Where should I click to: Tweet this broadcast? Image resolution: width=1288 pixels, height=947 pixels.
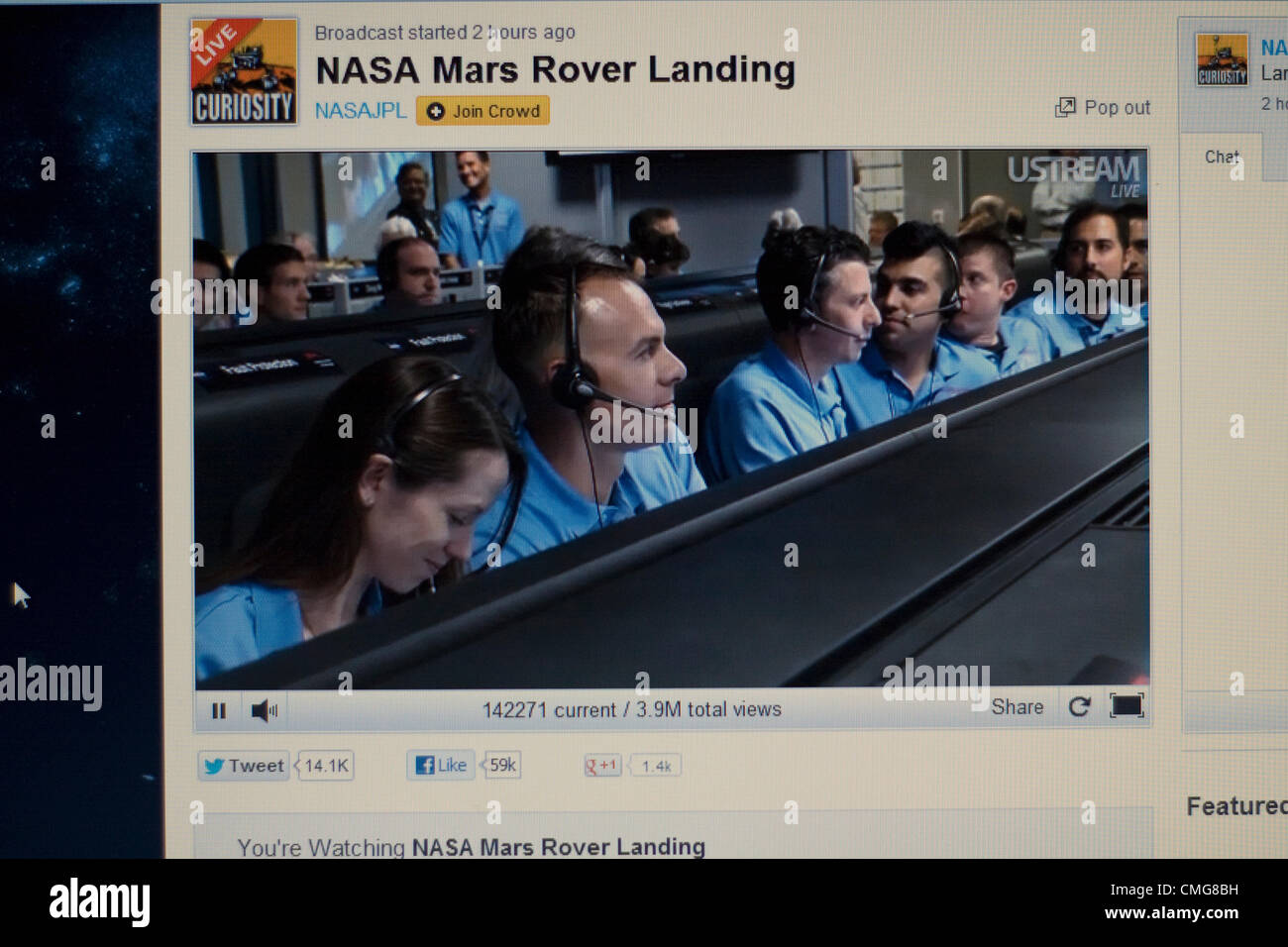(244, 766)
